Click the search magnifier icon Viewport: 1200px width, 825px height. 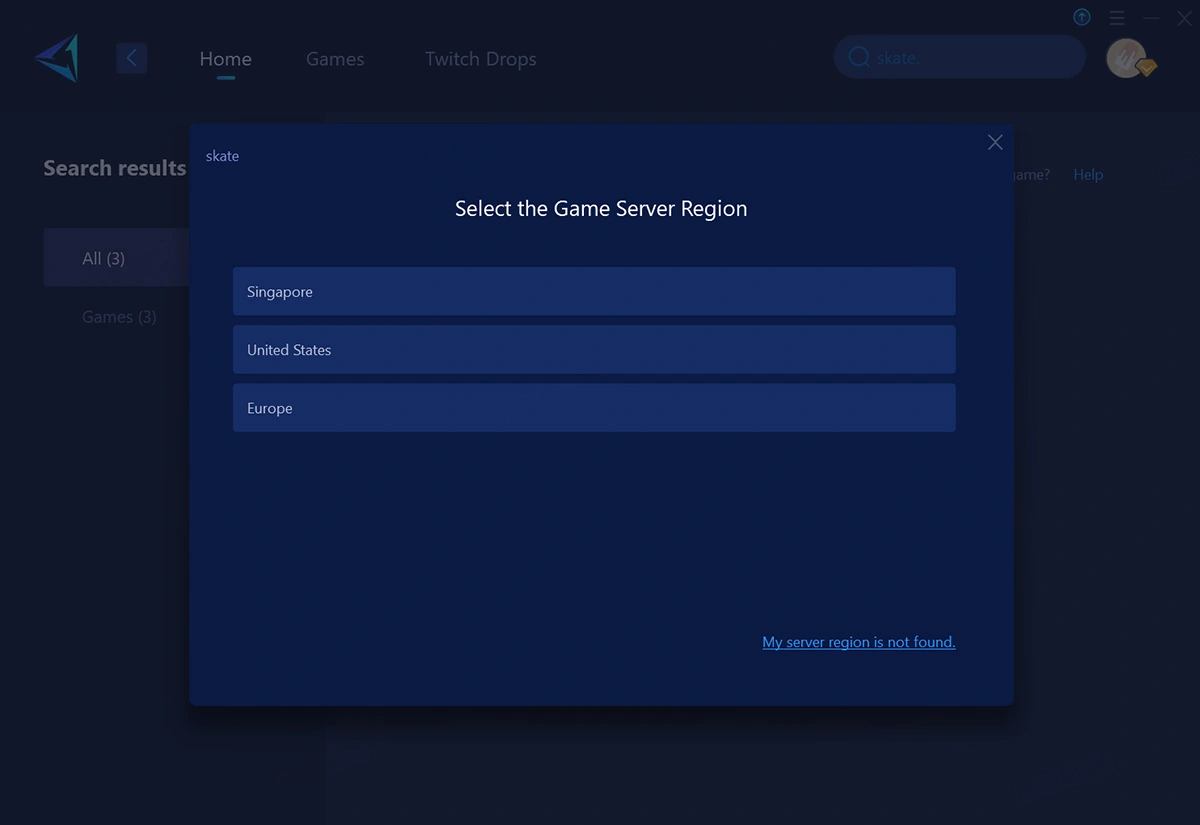coord(858,58)
